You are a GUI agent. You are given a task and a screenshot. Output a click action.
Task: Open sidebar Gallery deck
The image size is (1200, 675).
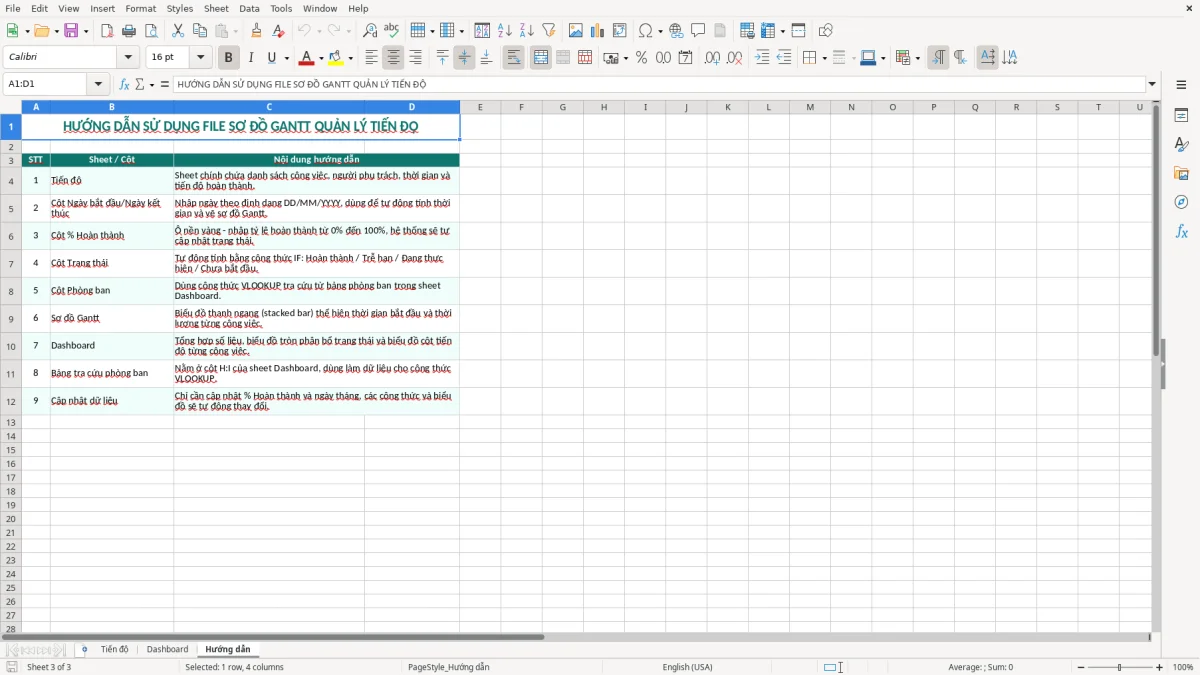coord(1181,174)
